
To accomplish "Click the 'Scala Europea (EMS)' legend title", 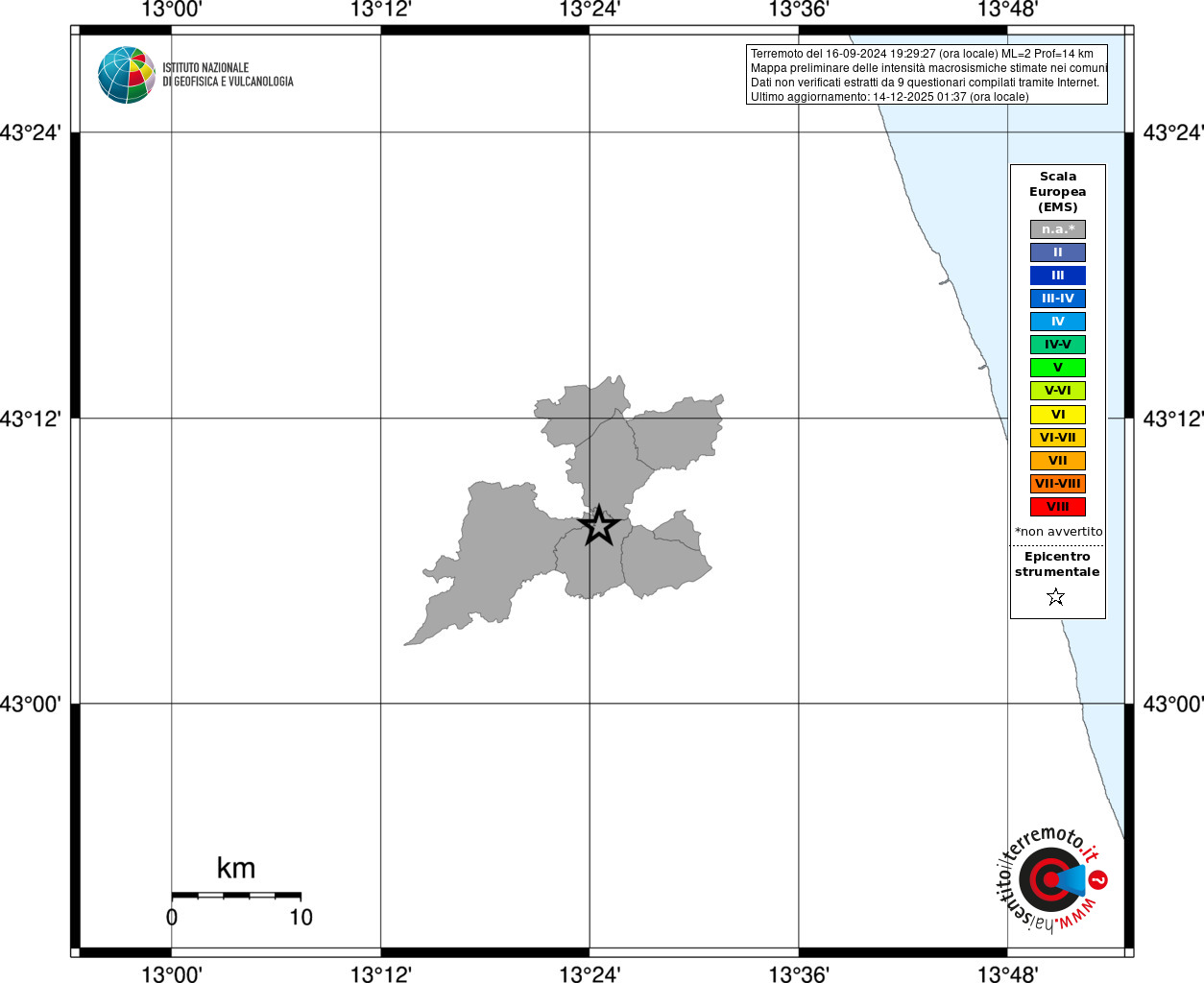I will click(x=1058, y=192).
